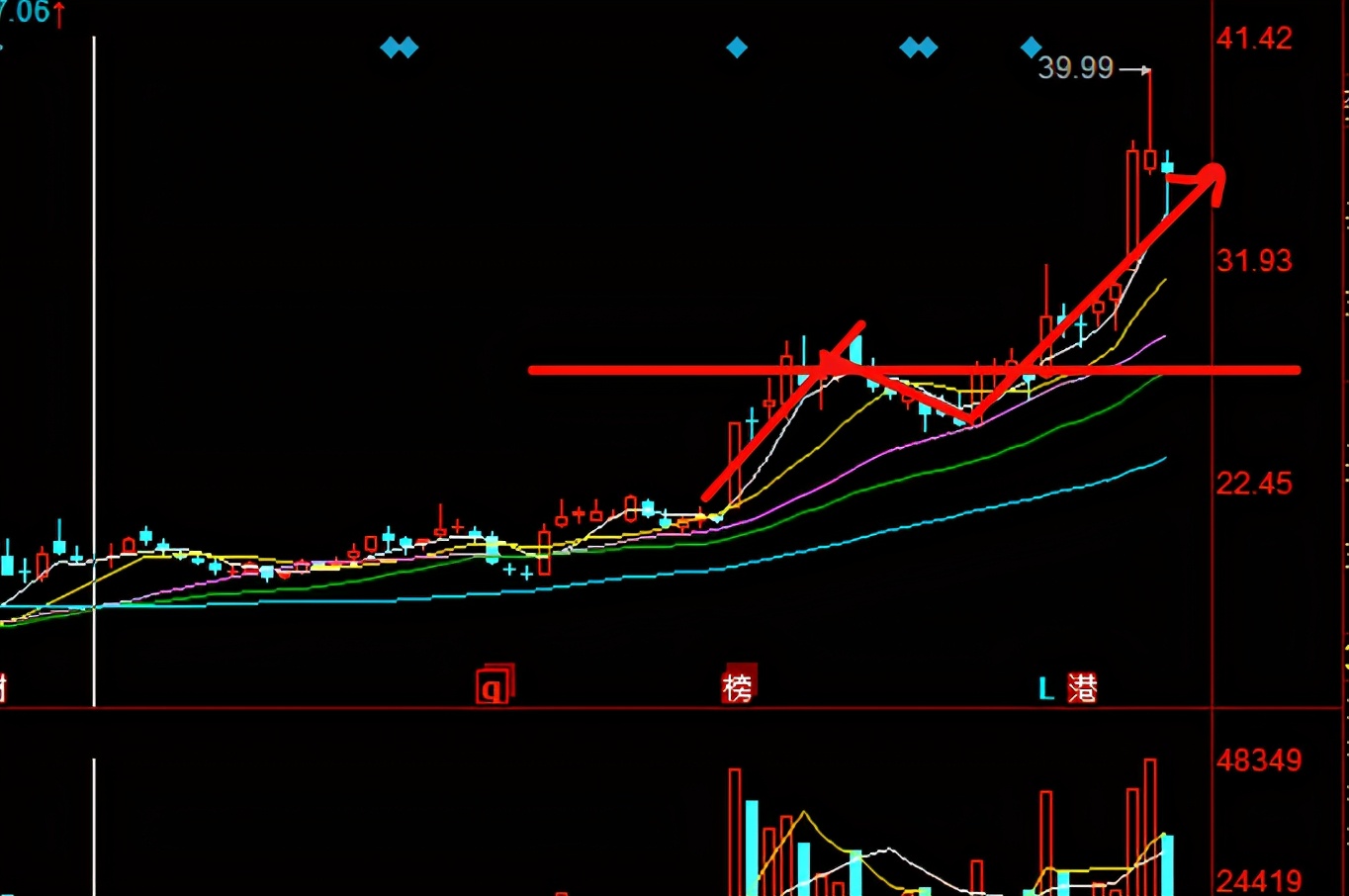Select the 24419 volume axis value

point(1258,880)
